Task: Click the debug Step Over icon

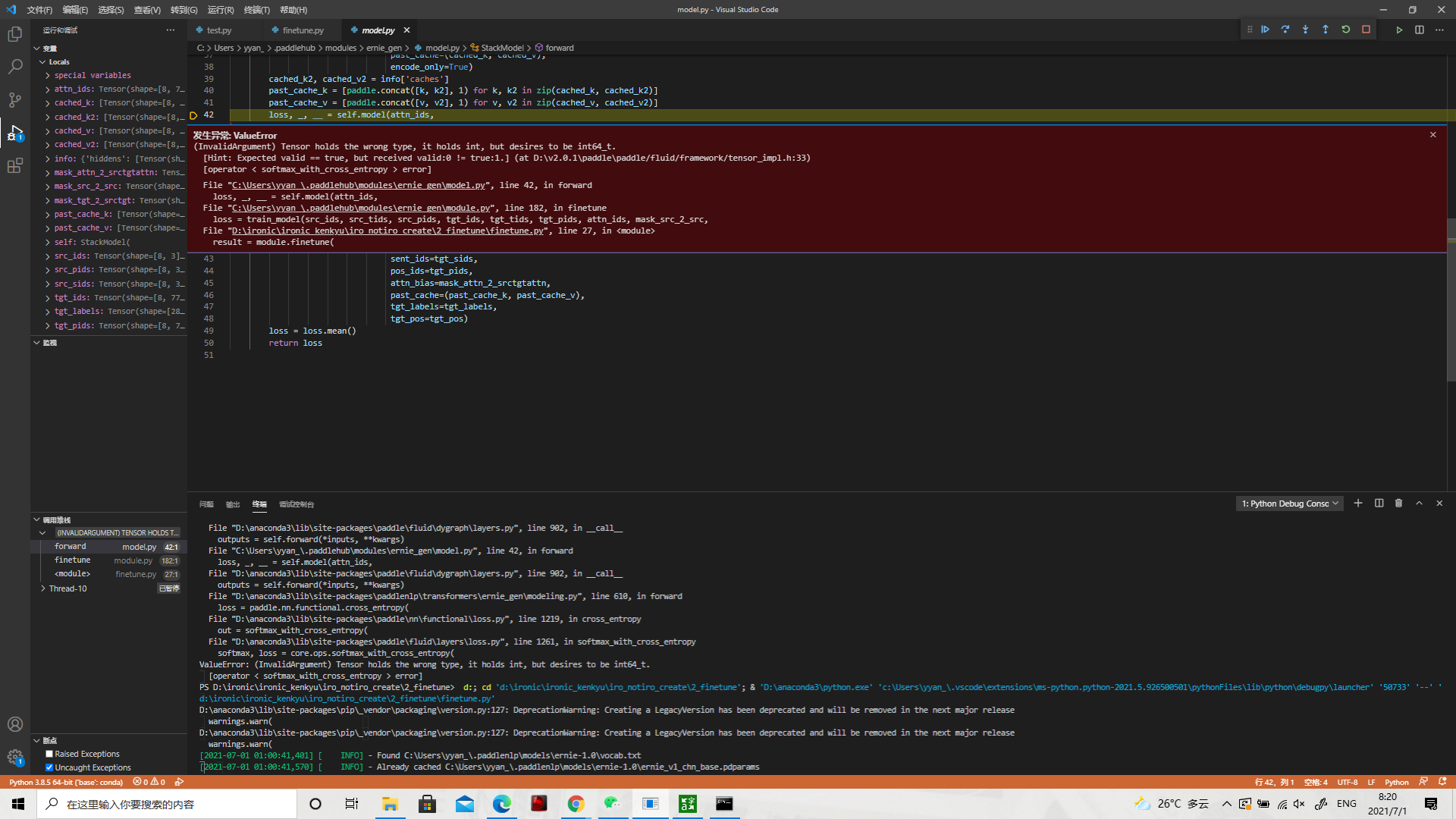Action: pyautogui.click(x=1285, y=30)
